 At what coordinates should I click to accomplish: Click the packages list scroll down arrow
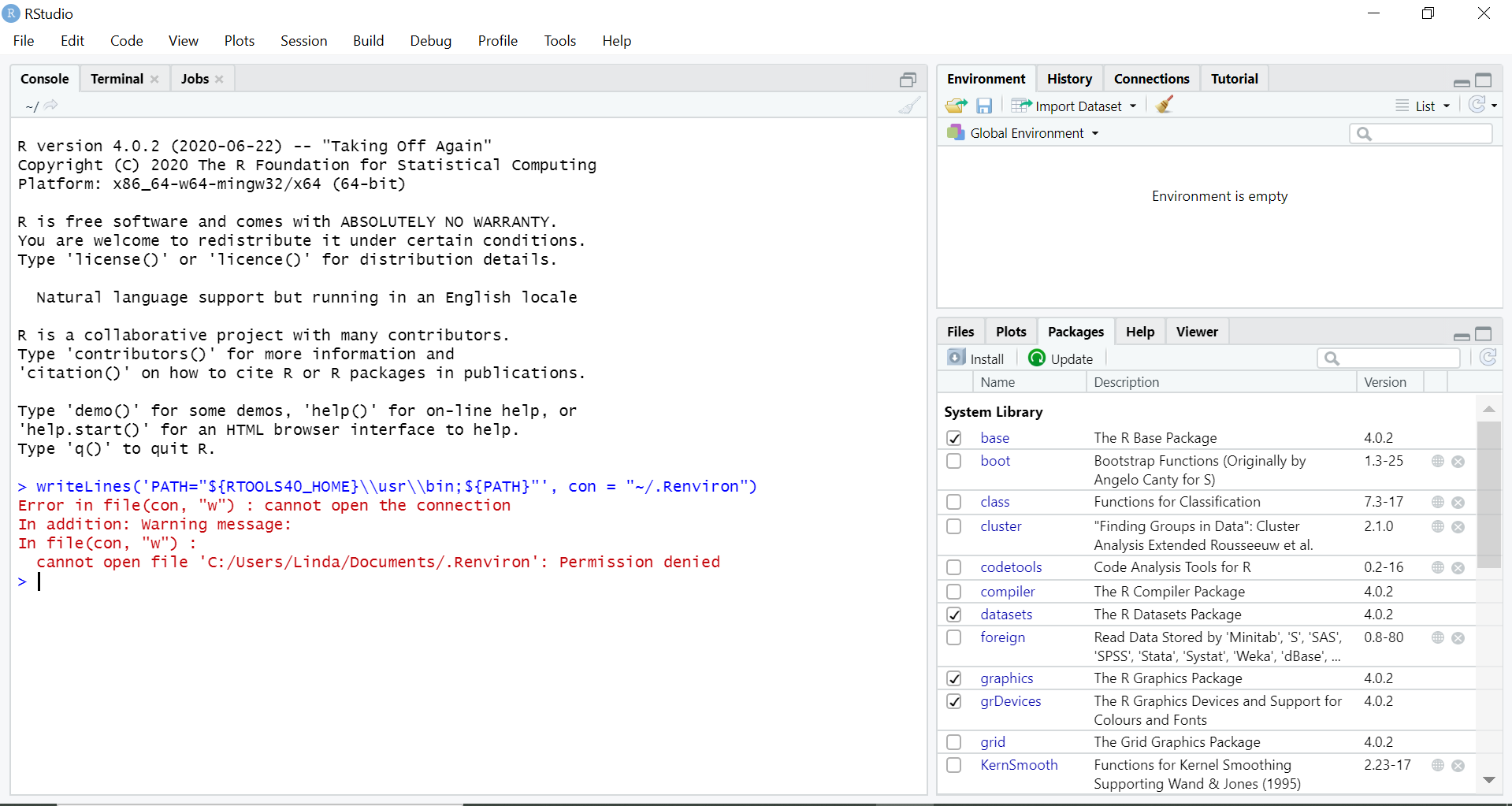pyautogui.click(x=1488, y=780)
